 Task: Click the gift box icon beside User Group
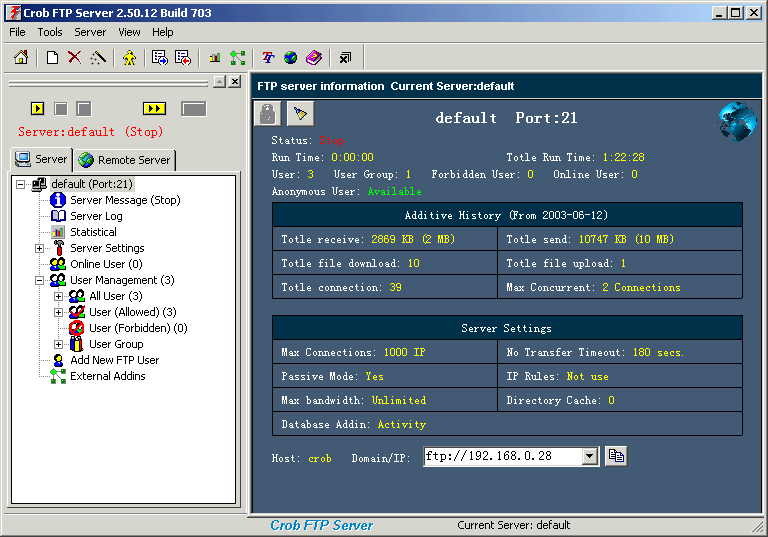[x=76, y=344]
